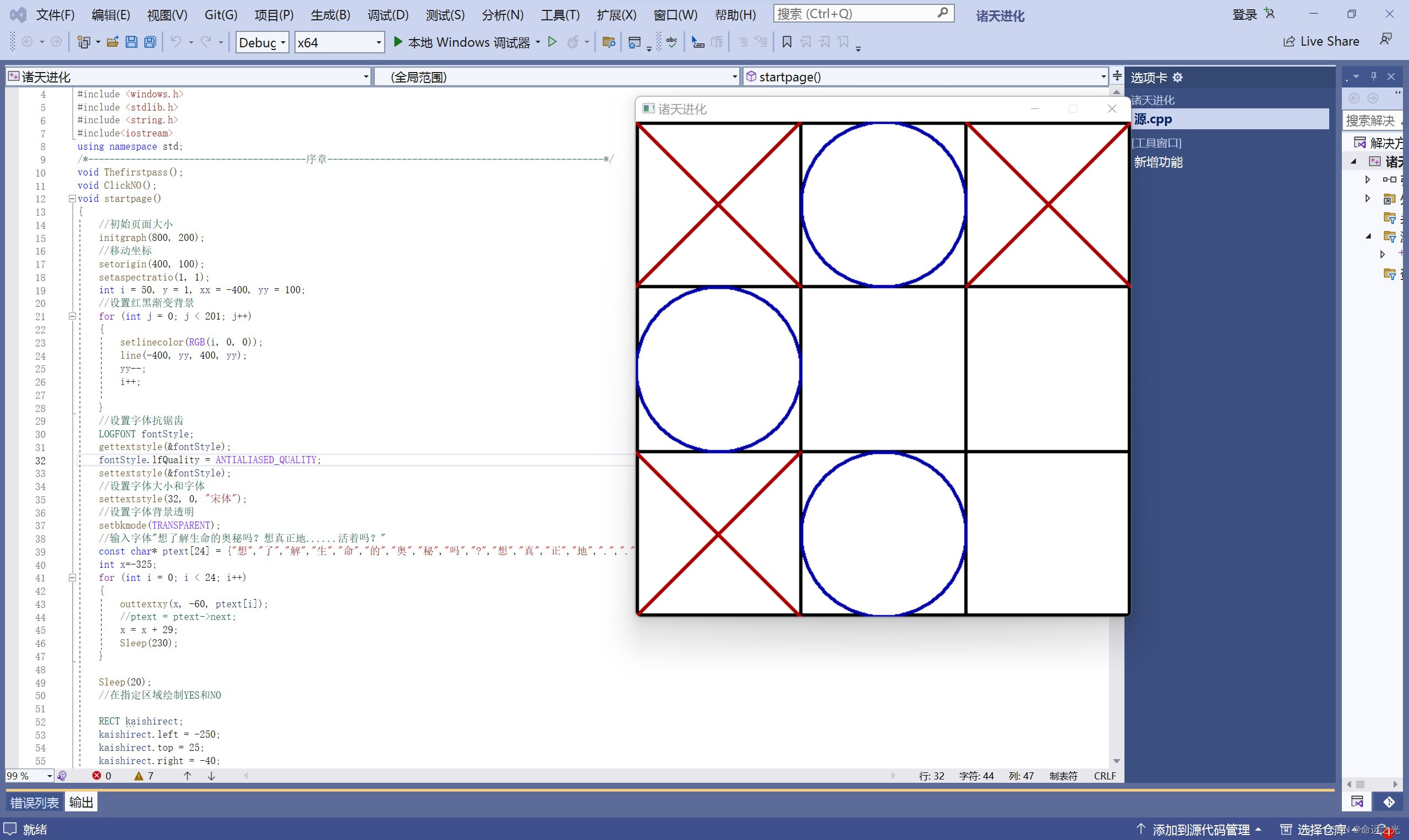
Task: Open tab options gear next to 选项卡
Action: (1177, 78)
